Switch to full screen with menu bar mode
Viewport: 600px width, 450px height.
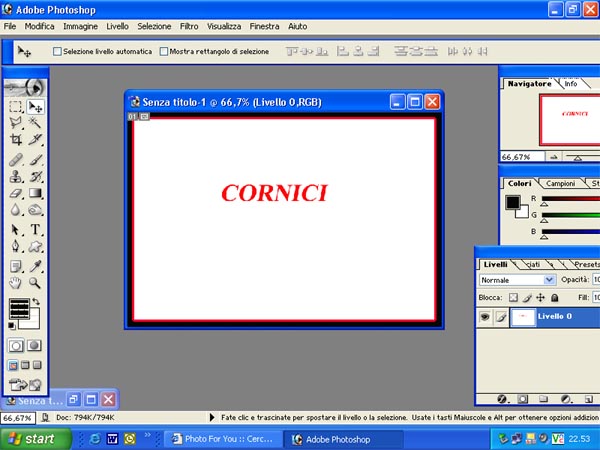(x=25, y=365)
